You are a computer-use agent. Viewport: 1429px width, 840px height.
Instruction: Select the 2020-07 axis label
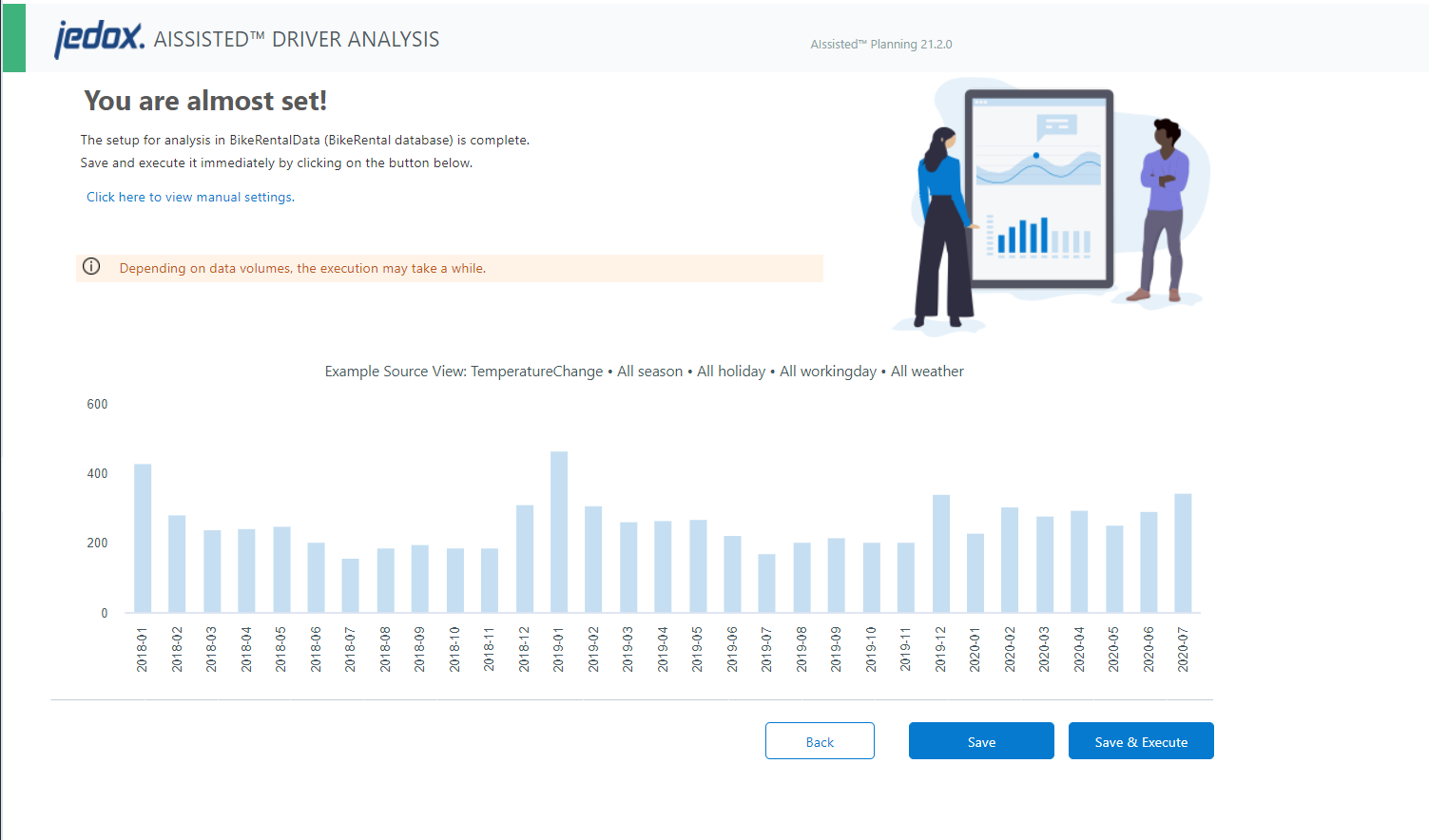point(1184,649)
